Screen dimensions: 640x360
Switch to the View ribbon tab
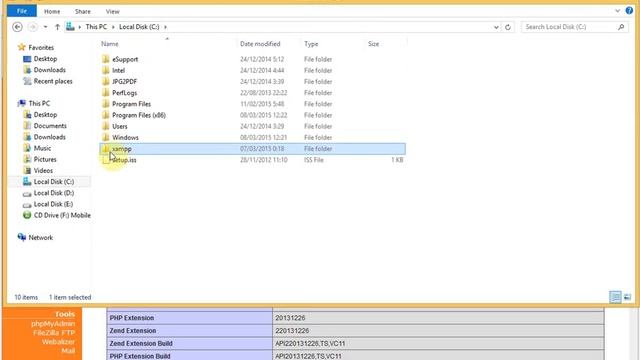click(x=113, y=11)
